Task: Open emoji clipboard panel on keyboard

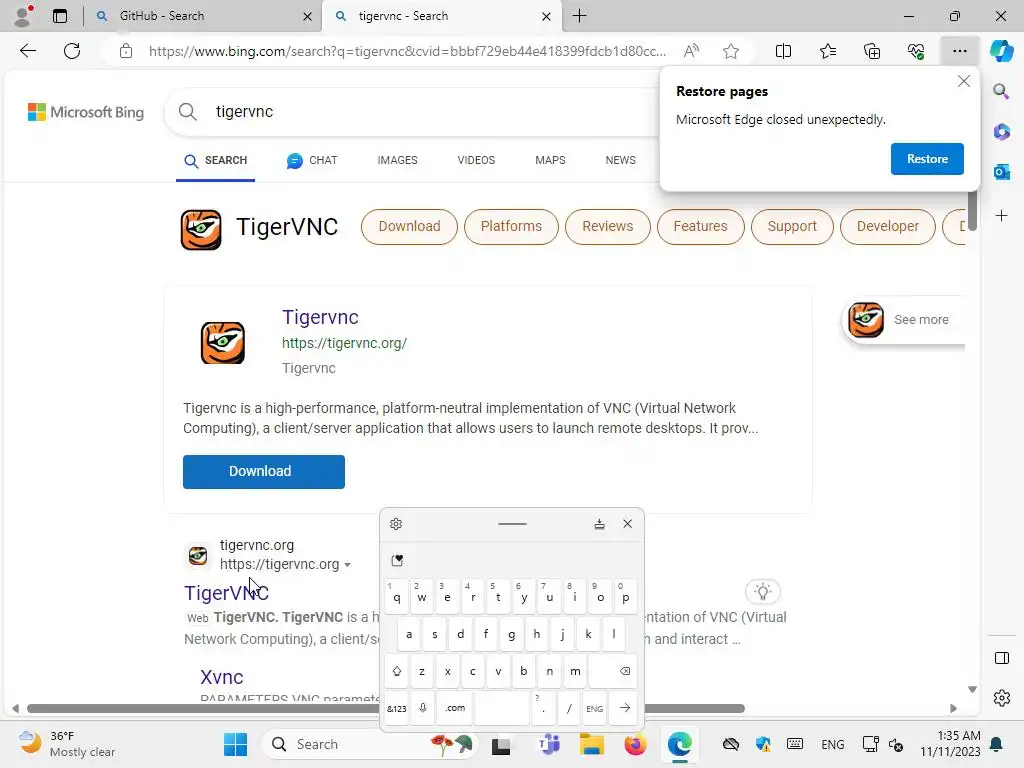Action: coord(397,560)
